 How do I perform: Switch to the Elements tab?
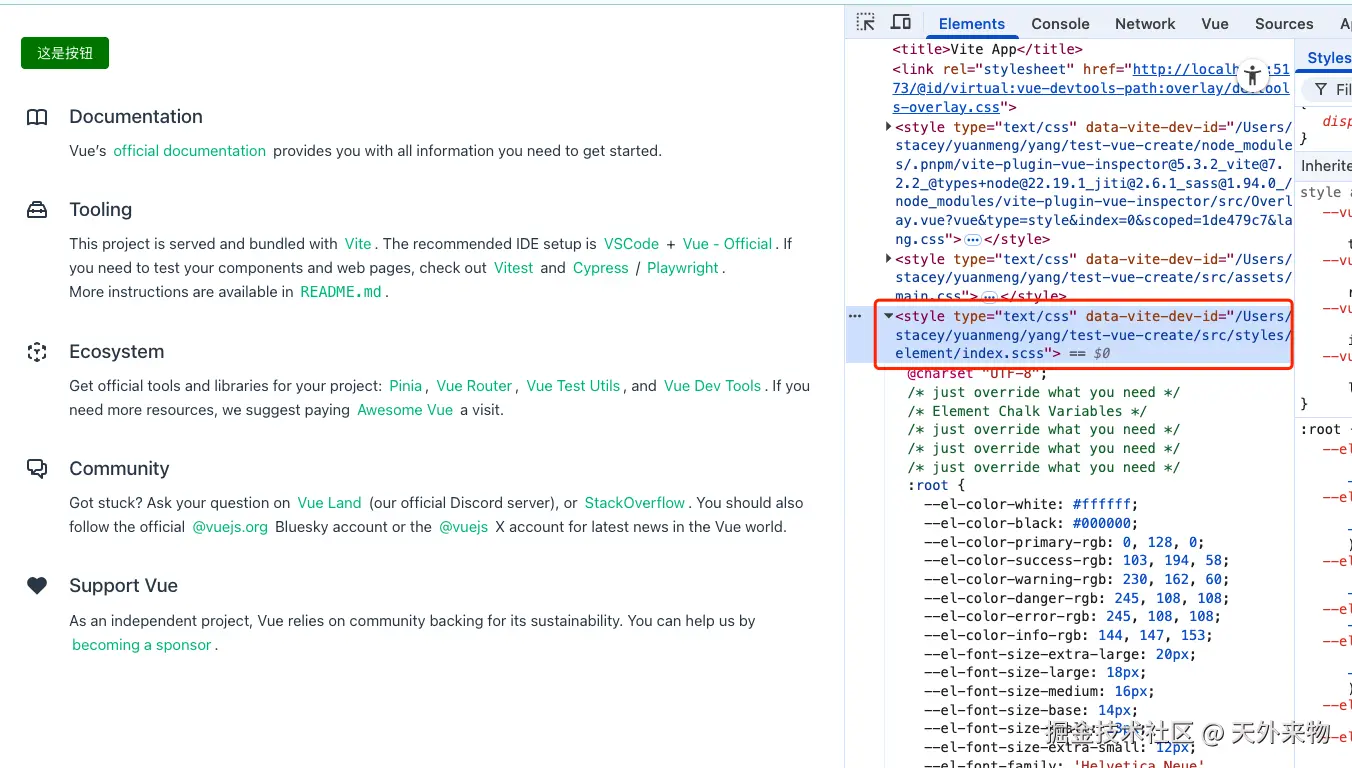tap(971, 24)
